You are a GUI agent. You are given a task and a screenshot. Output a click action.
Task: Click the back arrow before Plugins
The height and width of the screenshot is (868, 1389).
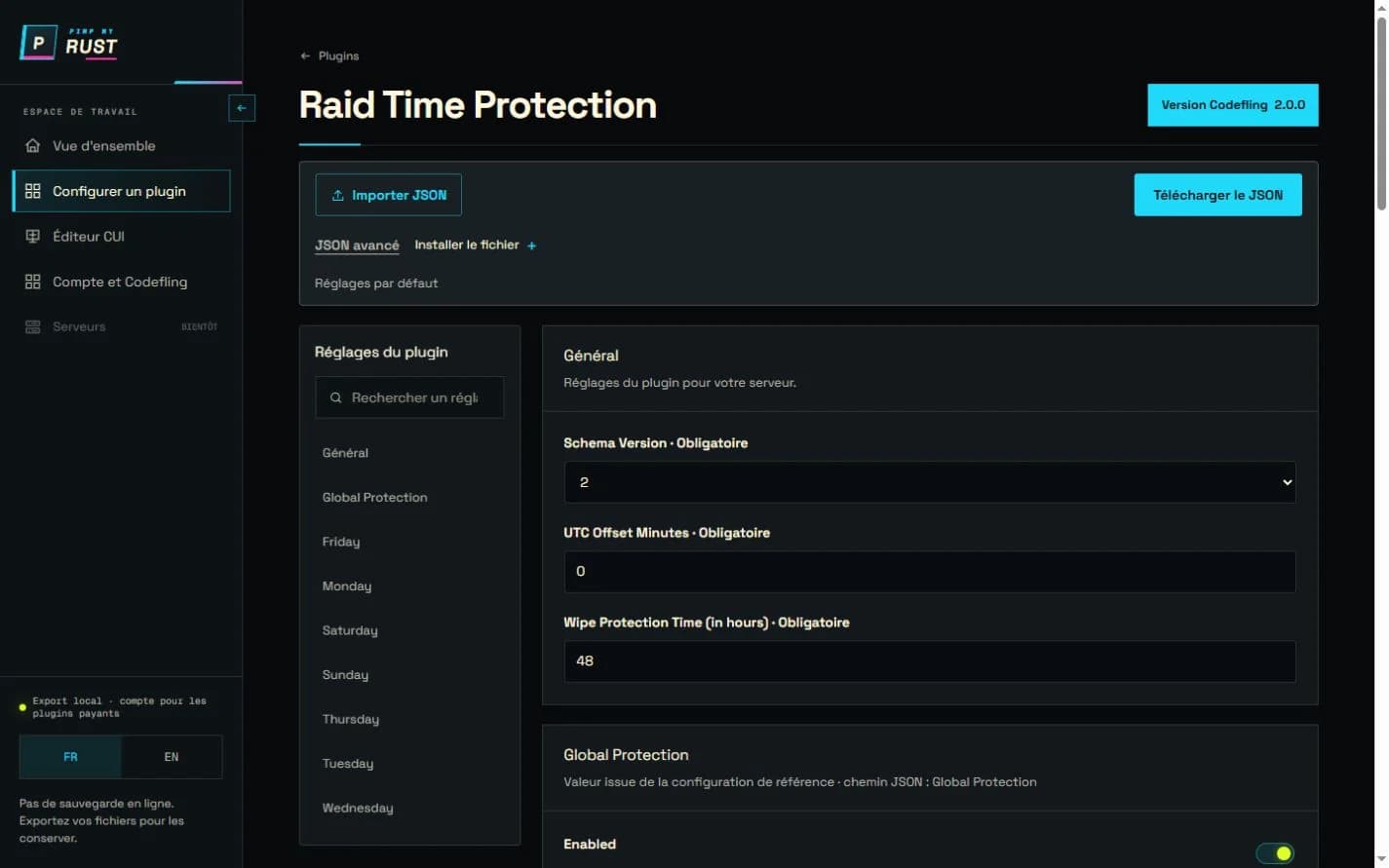coord(305,57)
